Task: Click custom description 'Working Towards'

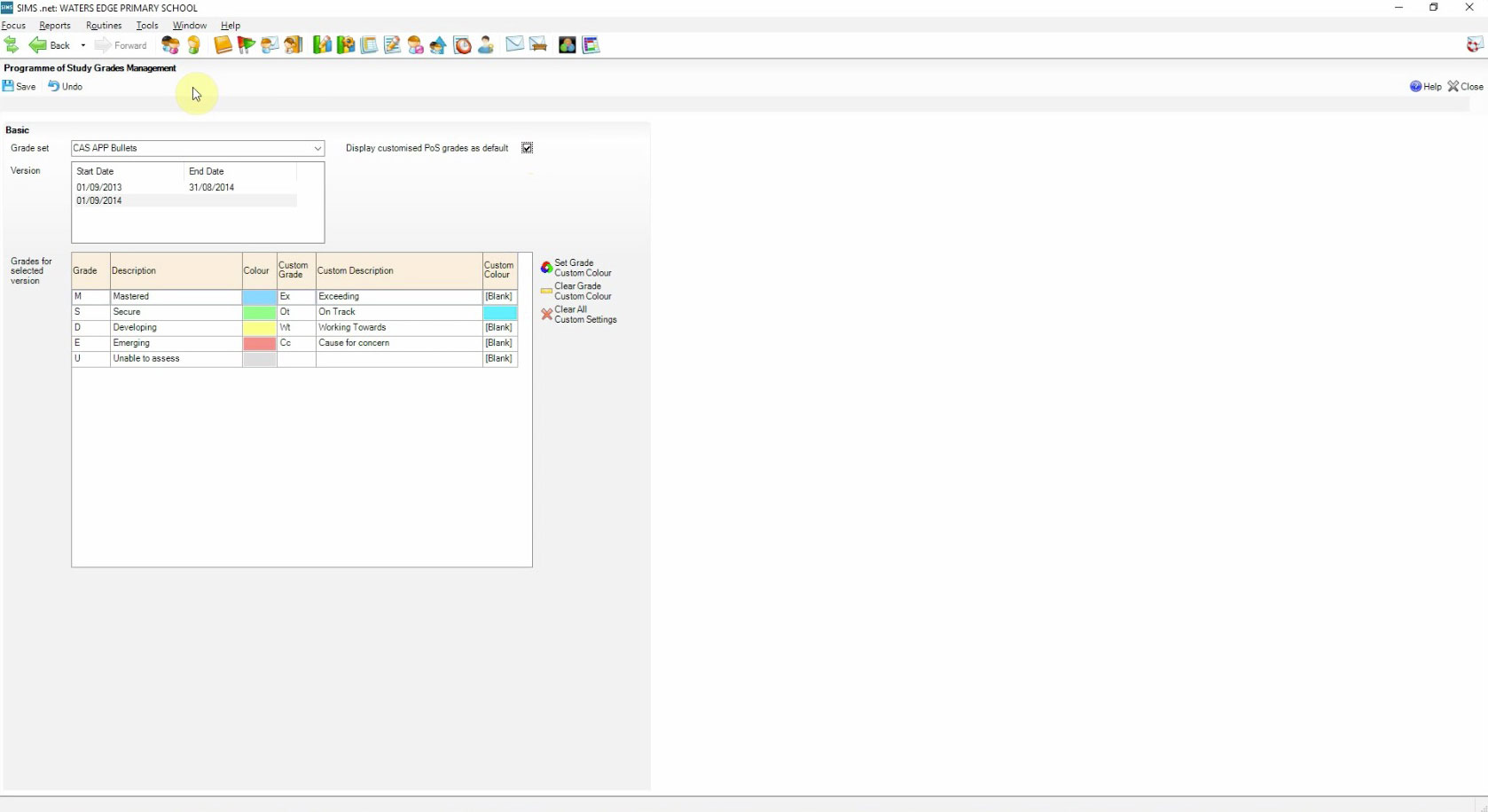Action: point(399,328)
